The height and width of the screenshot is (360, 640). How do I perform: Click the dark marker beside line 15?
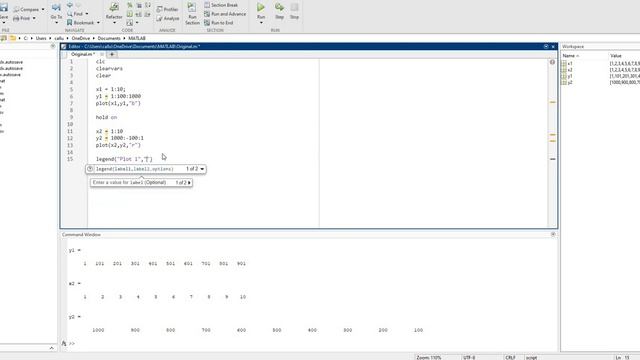pos(553,159)
